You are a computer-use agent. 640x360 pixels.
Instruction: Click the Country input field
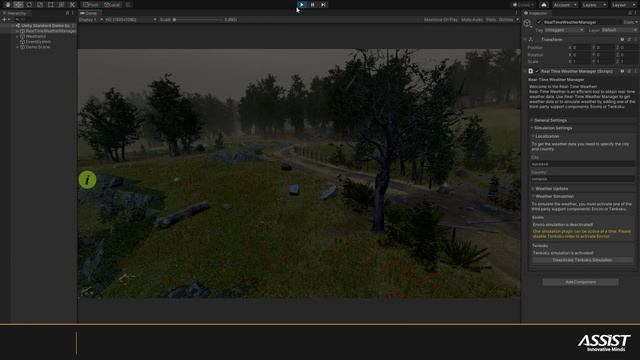tap(582, 179)
